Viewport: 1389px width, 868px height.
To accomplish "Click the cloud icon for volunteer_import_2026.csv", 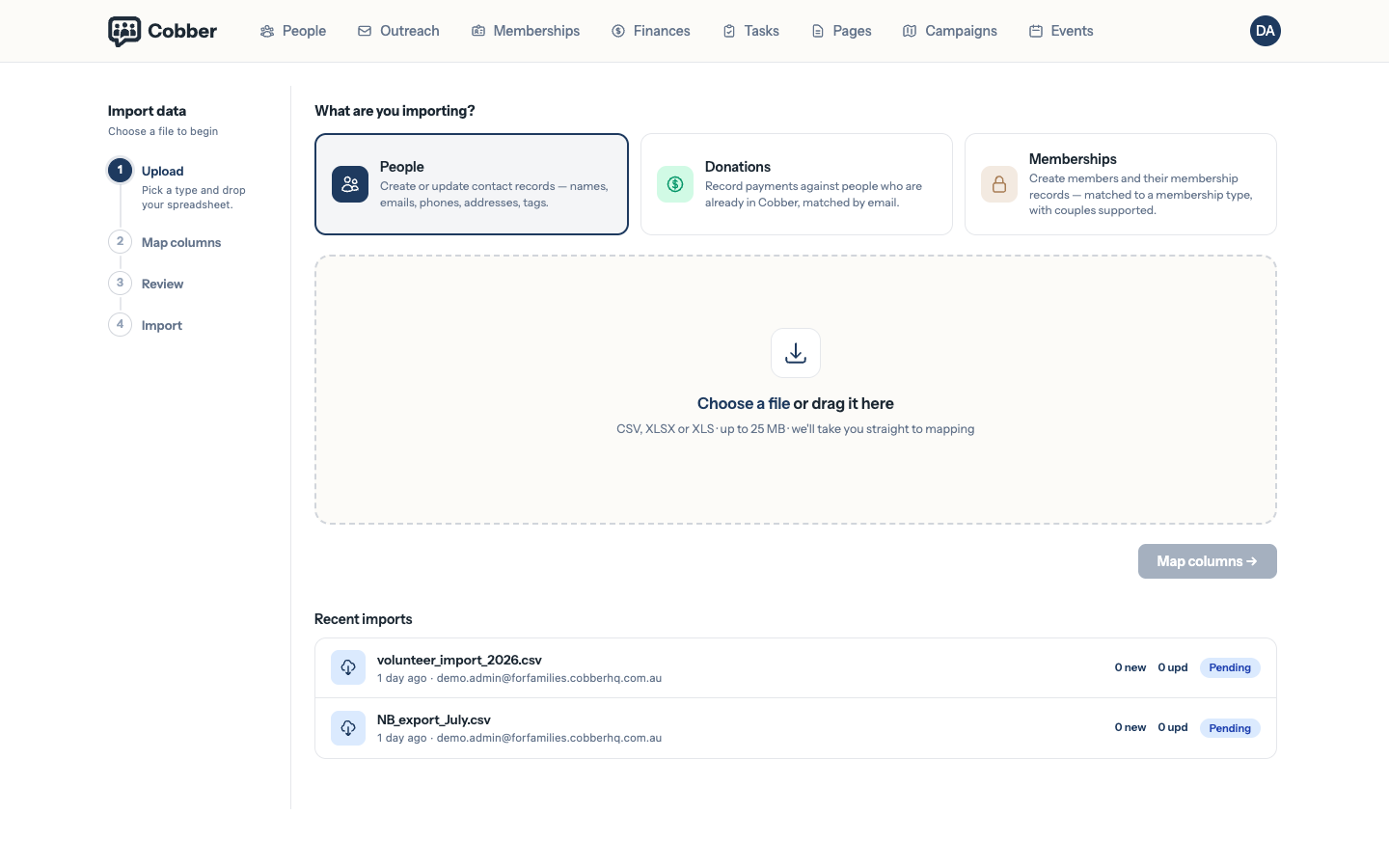I will point(348,667).
